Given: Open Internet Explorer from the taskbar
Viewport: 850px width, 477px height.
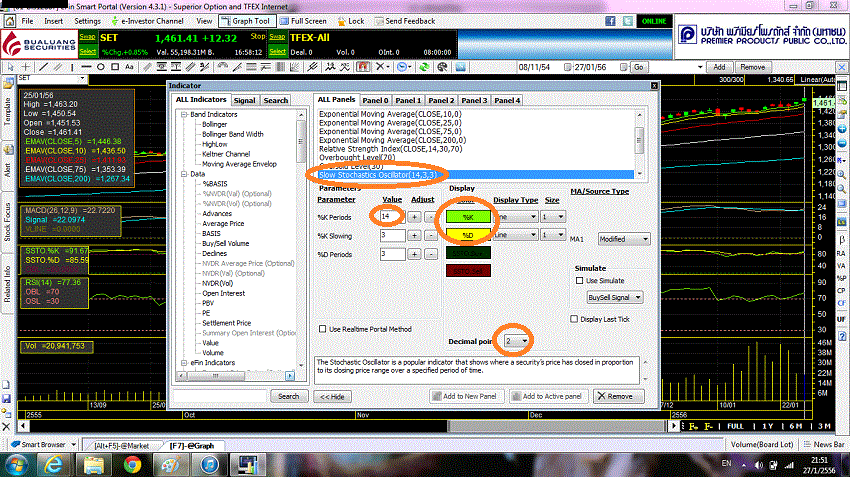Looking at the screenshot, I should pyautogui.click(x=53, y=465).
